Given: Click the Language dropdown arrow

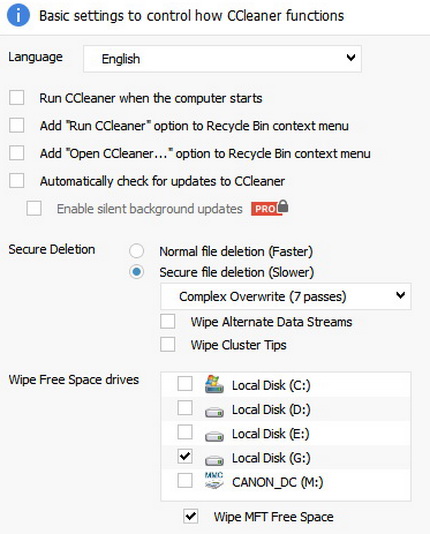Looking at the screenshot, I should 351,58.
